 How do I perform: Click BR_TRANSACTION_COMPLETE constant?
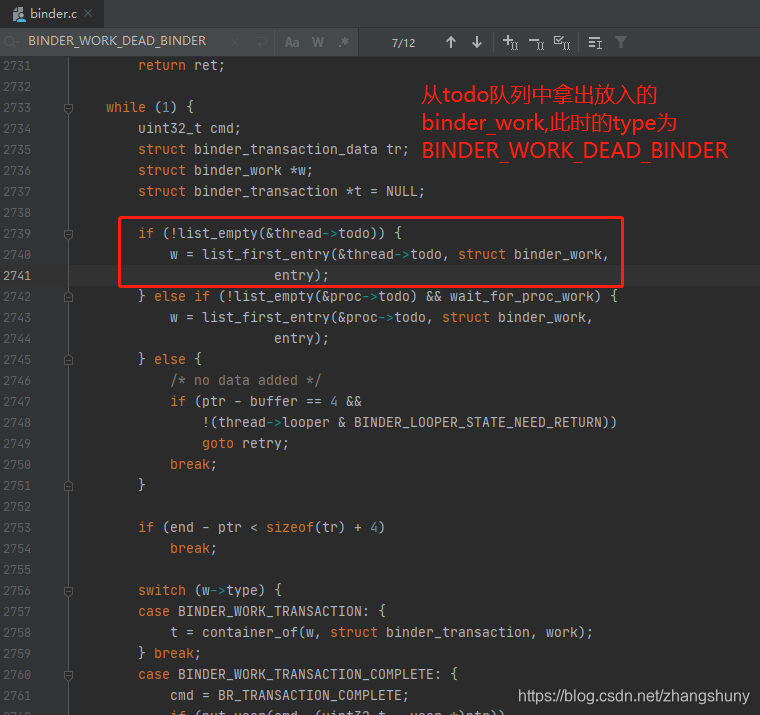click(309, 696)
